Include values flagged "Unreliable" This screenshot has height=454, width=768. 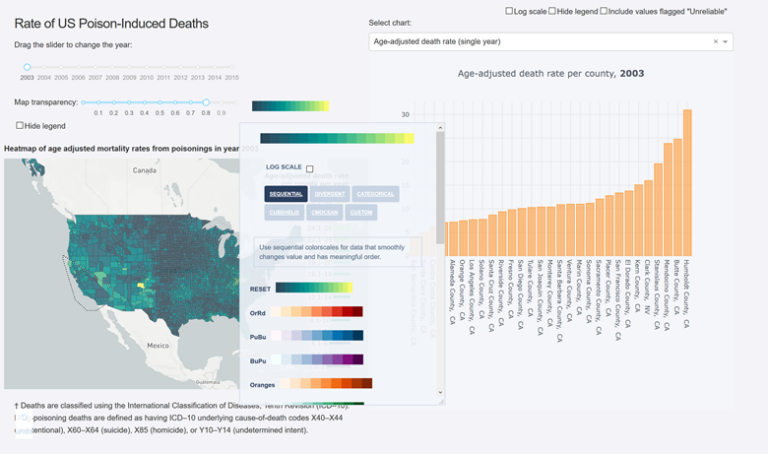click(606, 11)
